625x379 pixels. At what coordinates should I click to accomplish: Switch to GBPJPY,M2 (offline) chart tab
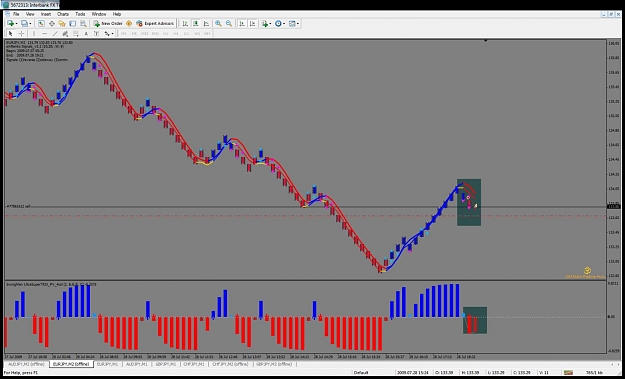[274, 364]
